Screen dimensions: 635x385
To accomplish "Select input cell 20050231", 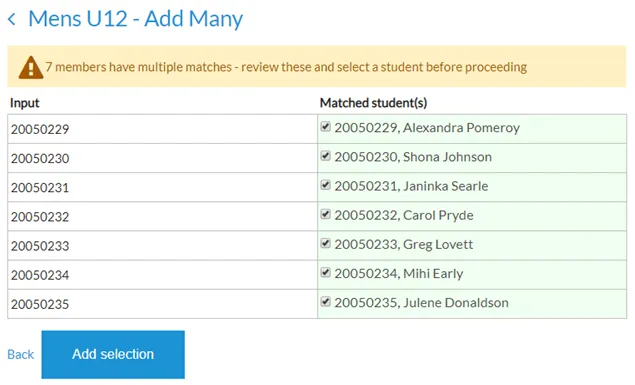I will [x=162, y=187].
